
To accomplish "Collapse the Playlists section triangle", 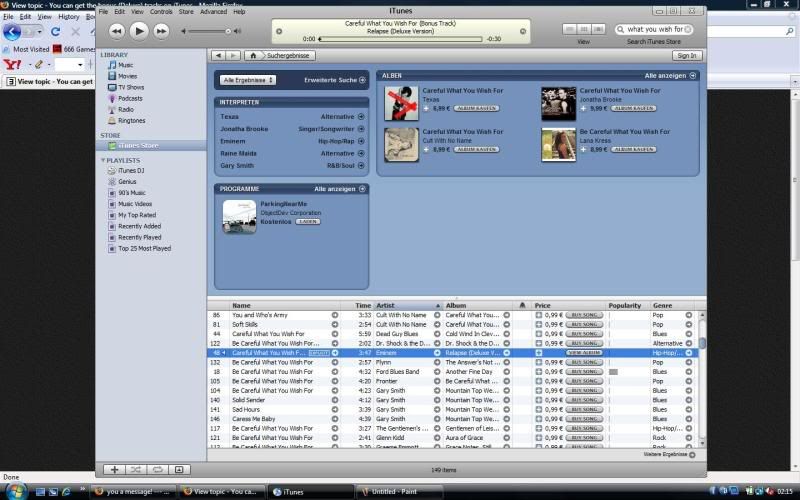I will click(x=103, y=160).
